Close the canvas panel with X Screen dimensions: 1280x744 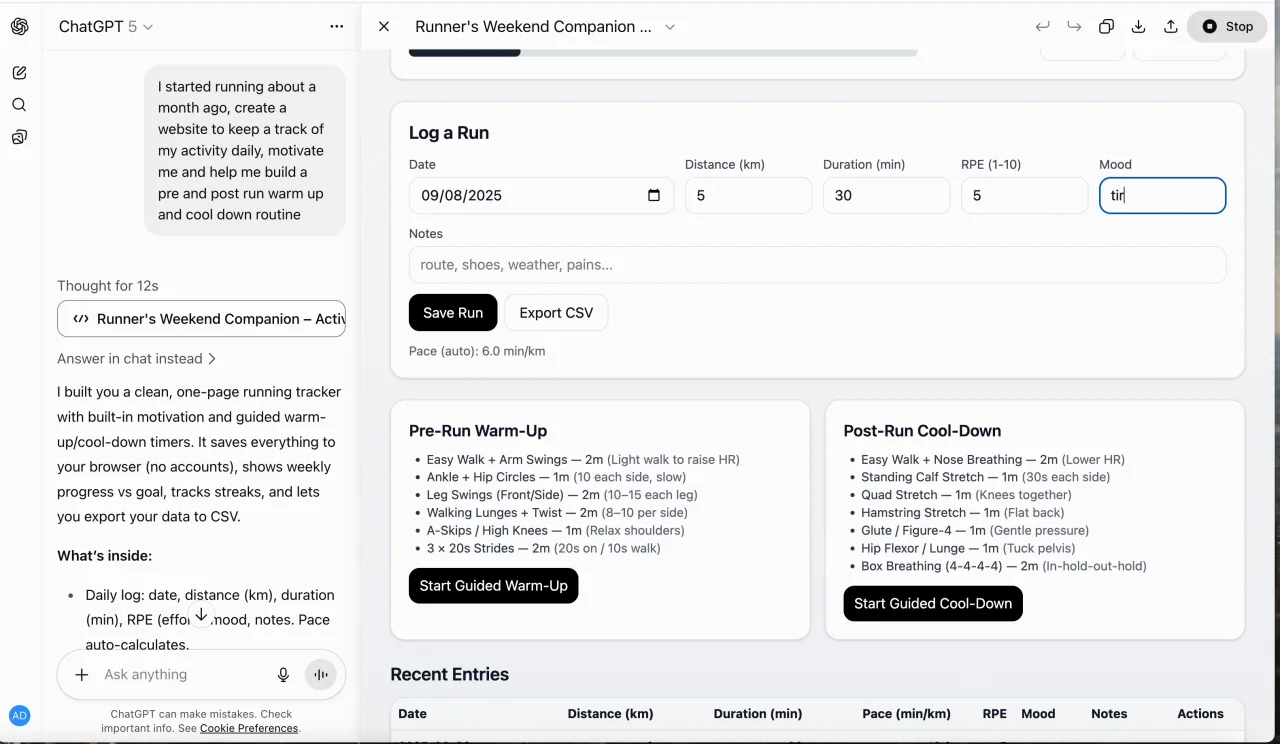(384, 27)
